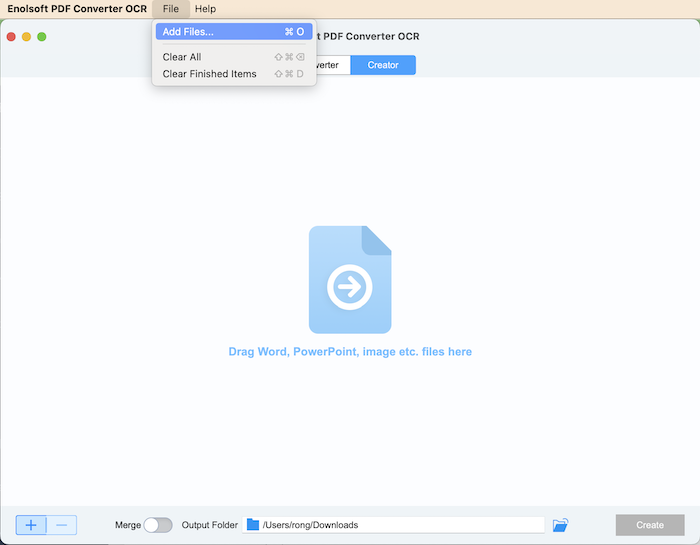700x545 pixels.
Task: Click the document arrow drop zone icon
Action: tap(350, 279)
